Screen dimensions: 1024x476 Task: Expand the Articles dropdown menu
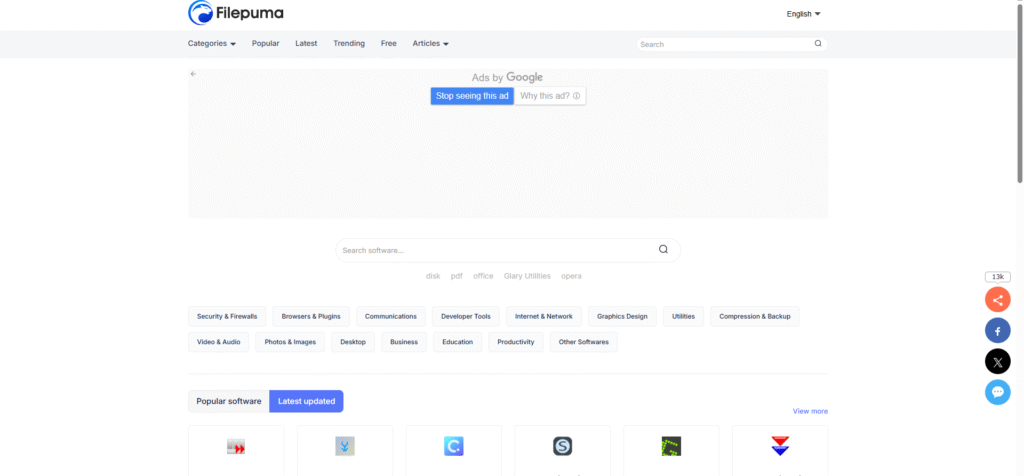click(x=431, y=44)
